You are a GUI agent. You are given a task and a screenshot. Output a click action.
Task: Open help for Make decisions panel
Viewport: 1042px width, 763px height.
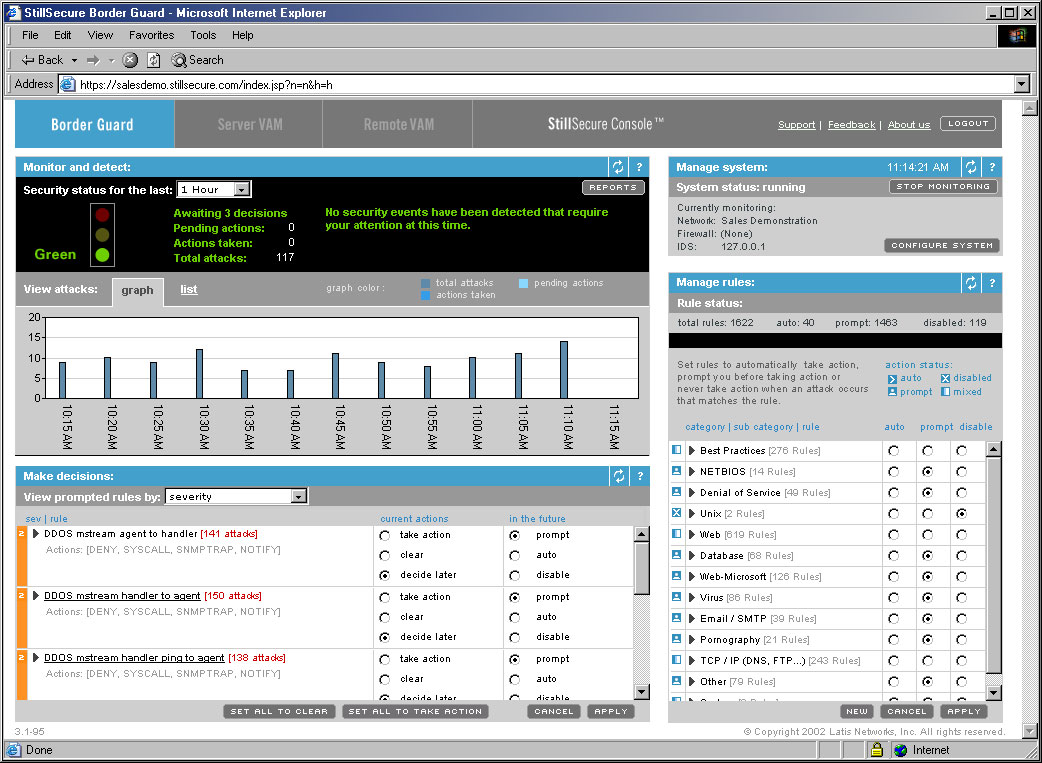click(x=639, y=476)
